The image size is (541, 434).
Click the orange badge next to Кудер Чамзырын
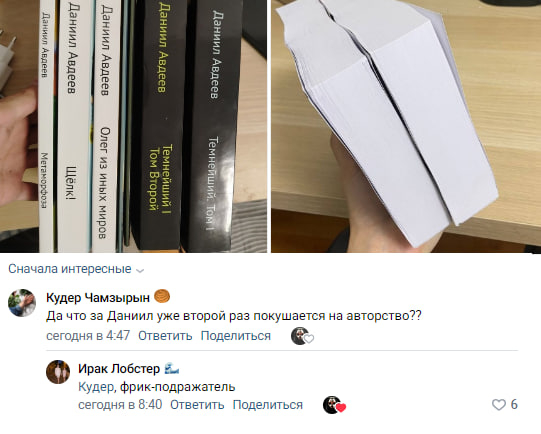pos(162,296)
